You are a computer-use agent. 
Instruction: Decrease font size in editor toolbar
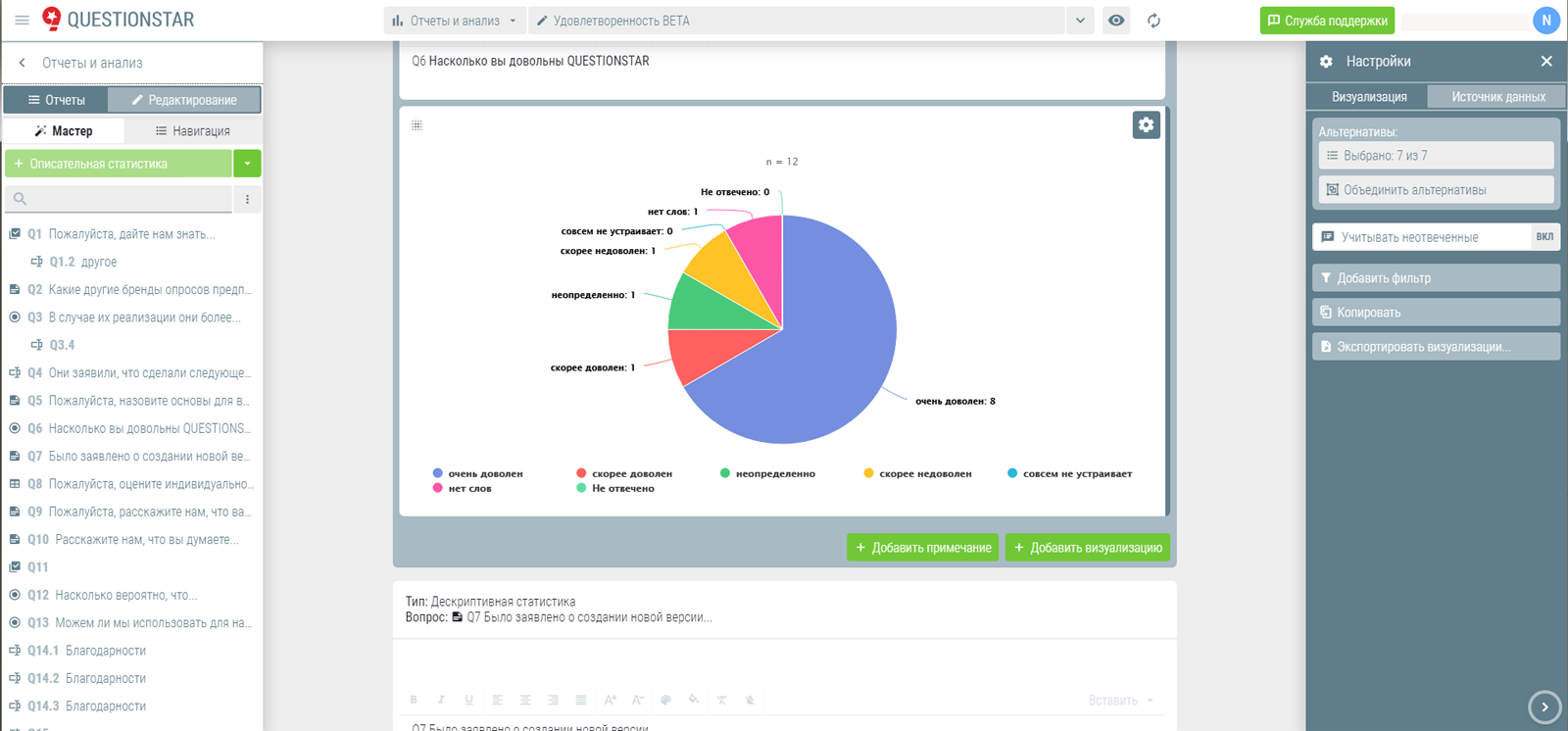[638, 700]
